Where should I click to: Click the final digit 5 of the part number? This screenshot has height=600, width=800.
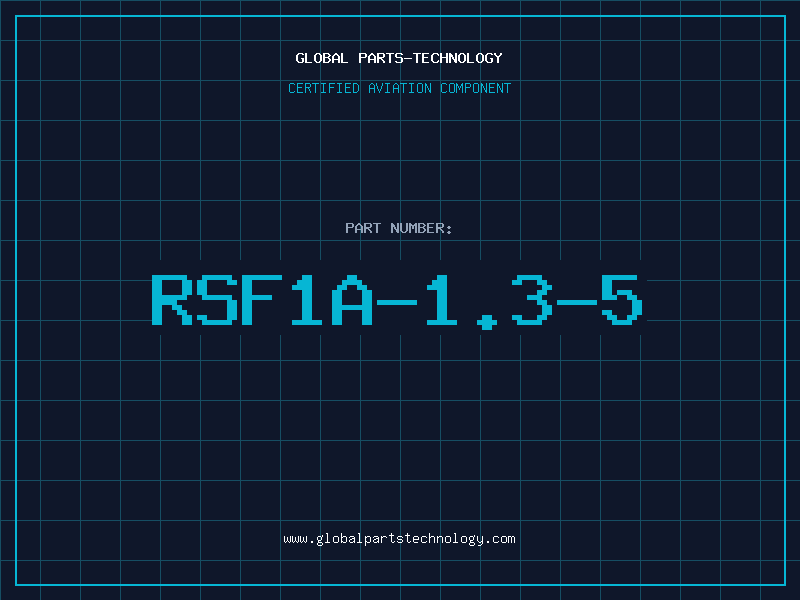622,300
